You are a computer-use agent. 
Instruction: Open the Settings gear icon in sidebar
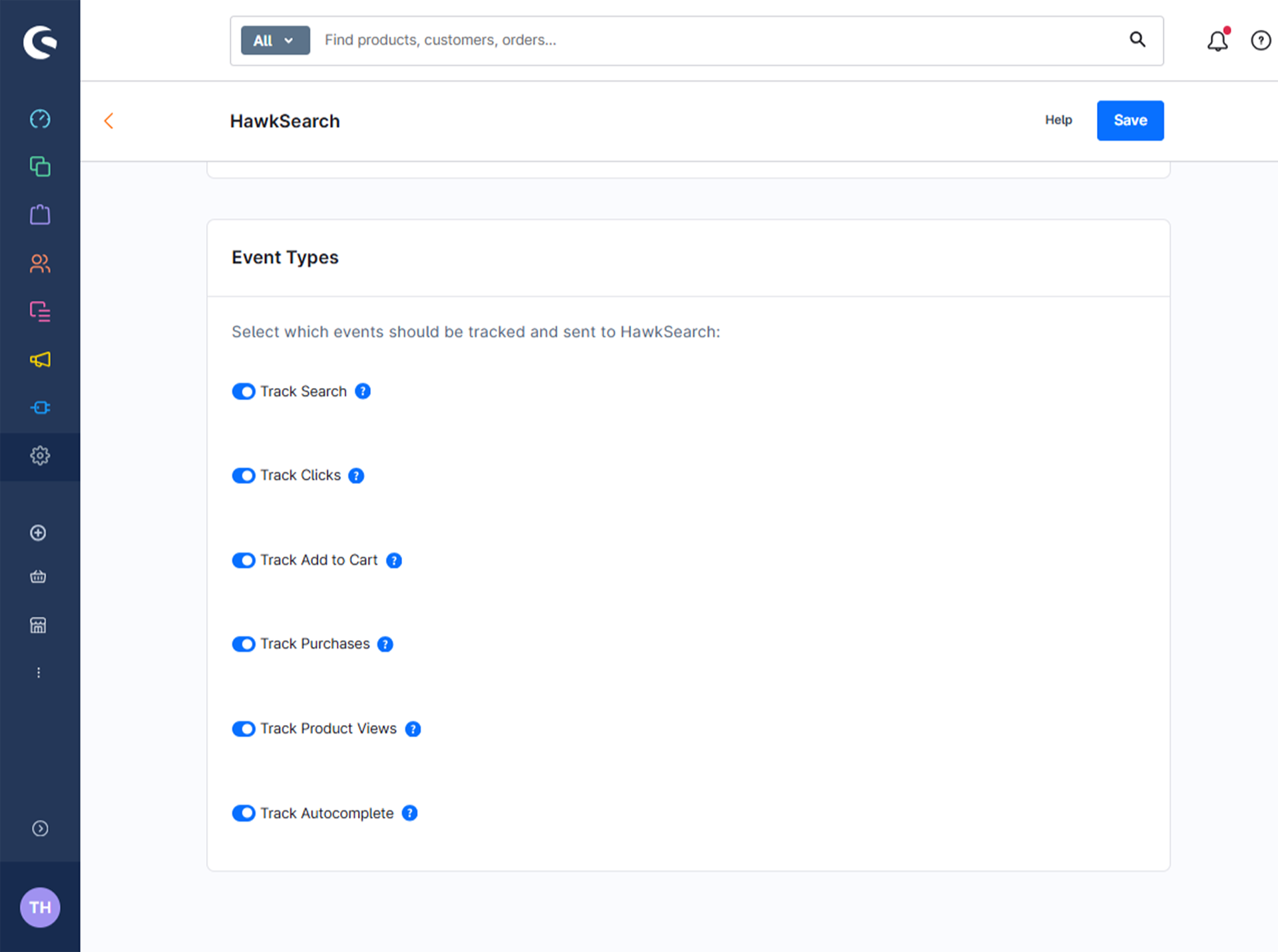(40, 456)
